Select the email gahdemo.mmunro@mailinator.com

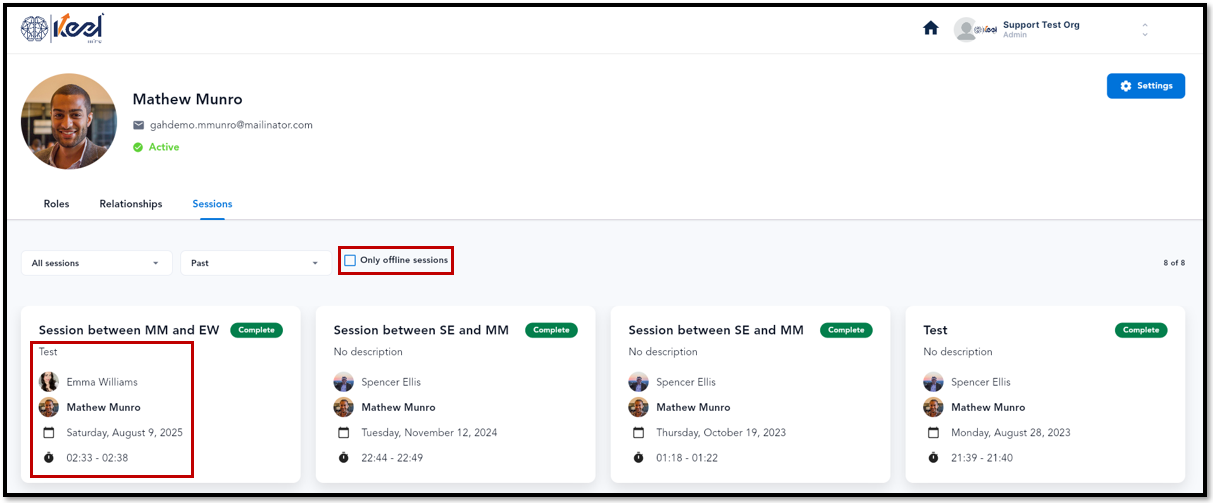[x=231, y=125]
